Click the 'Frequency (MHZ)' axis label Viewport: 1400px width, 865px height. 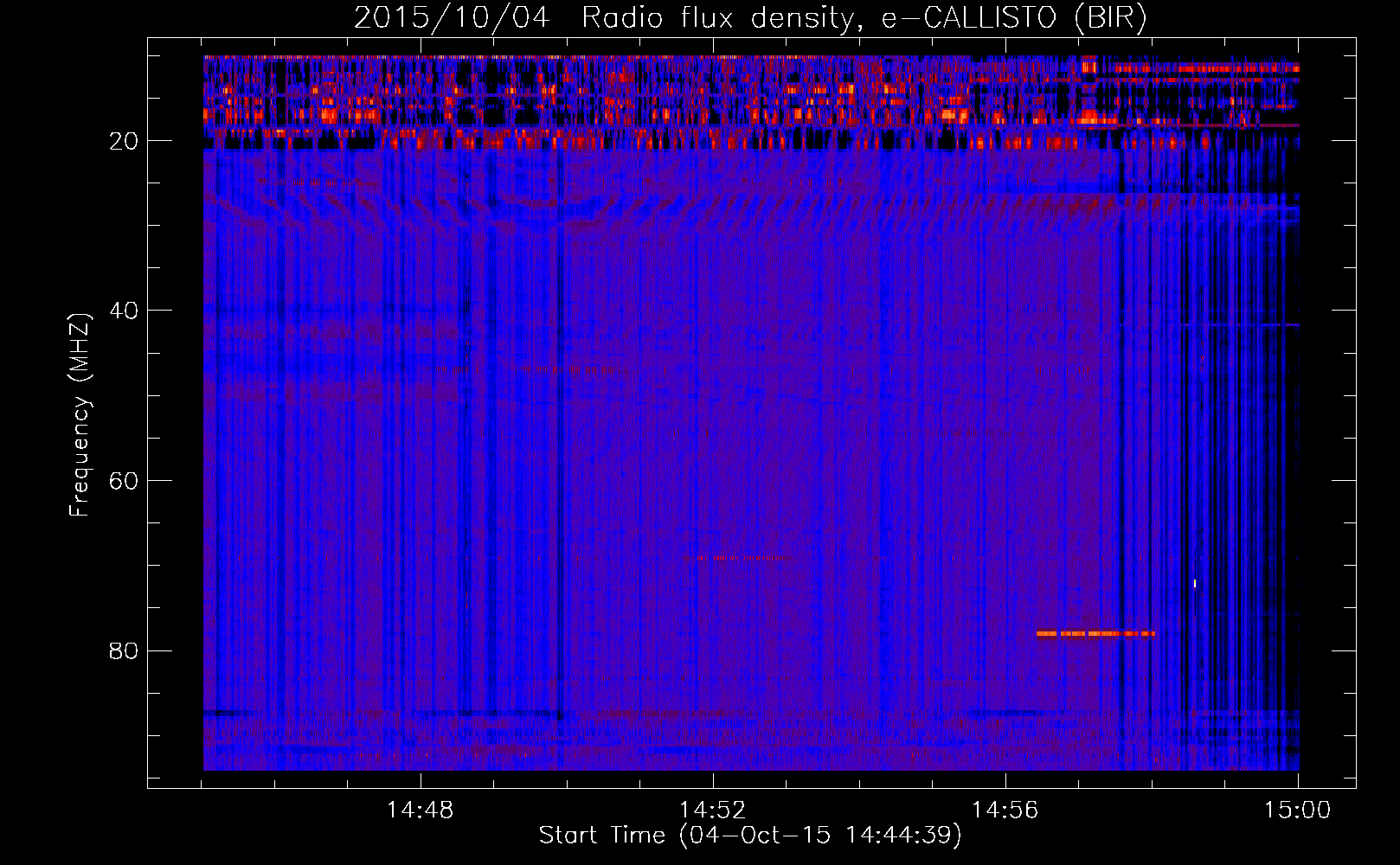pyautogui.click(x=80, y=415)
